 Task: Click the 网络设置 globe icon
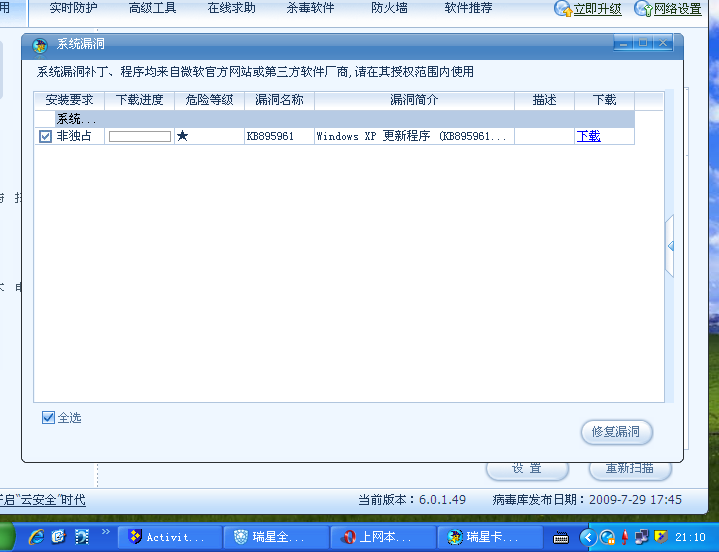643,9
